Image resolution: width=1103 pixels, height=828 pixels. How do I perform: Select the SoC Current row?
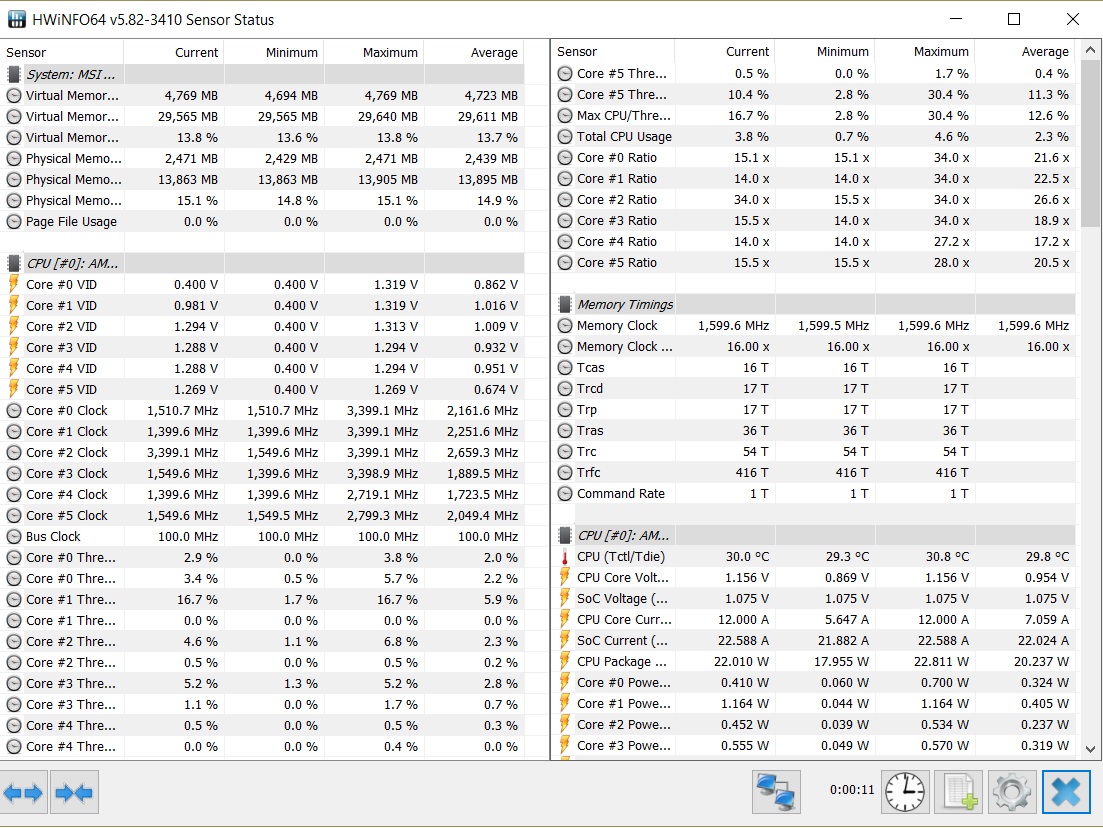click(x=813, y=640)
